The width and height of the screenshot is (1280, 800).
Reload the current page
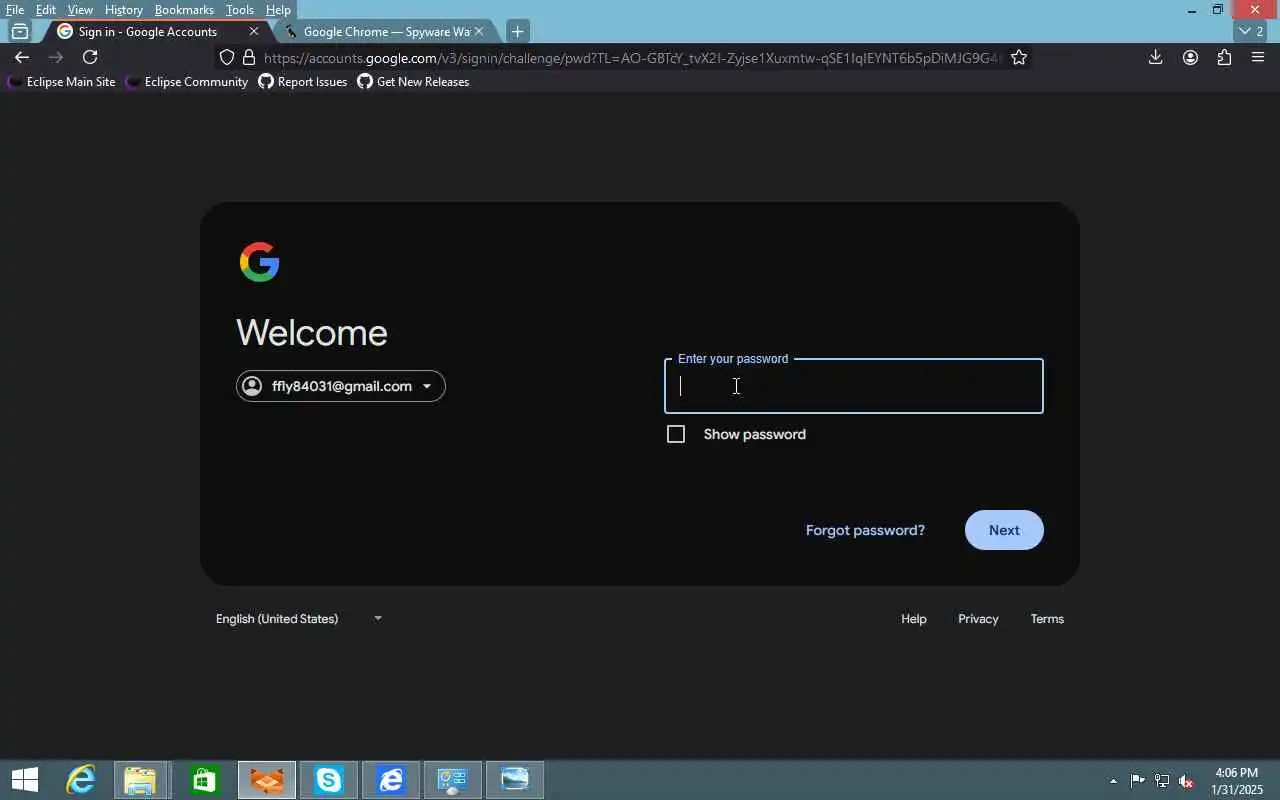click(x=90, y=57)
